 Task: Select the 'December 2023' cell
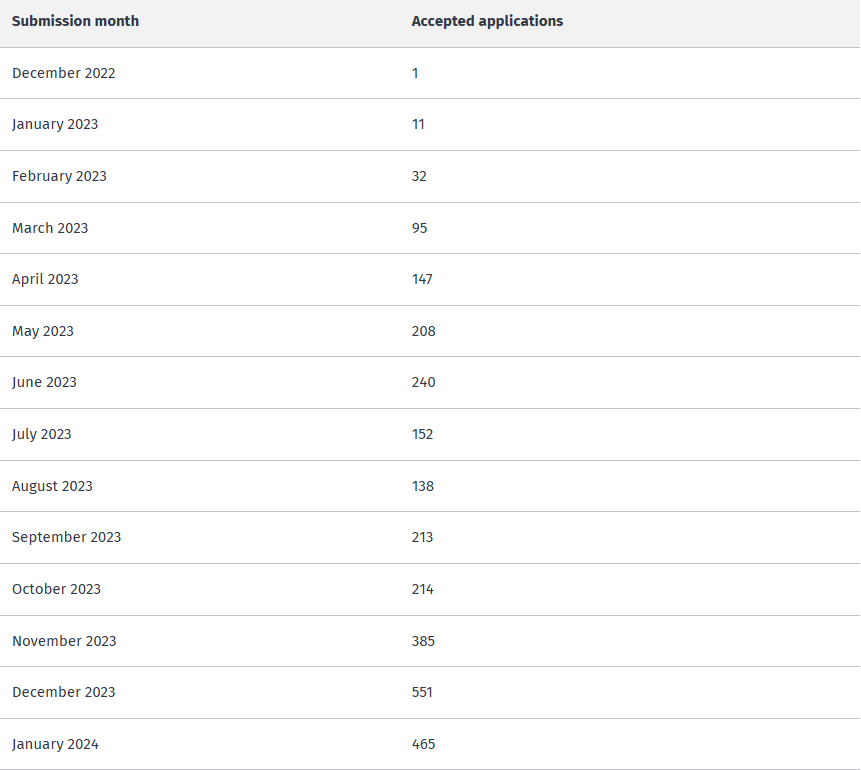point(64,692)
